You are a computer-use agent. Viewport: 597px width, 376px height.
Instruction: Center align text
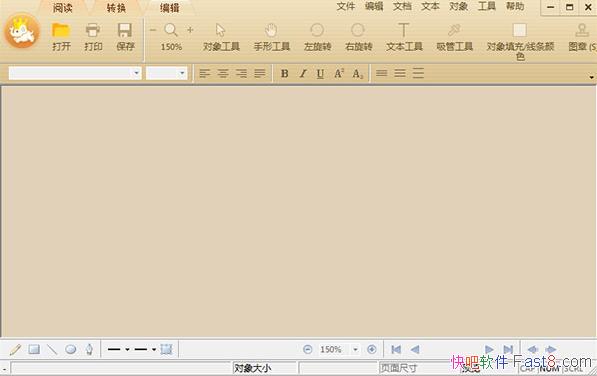(x=223, y=73)
